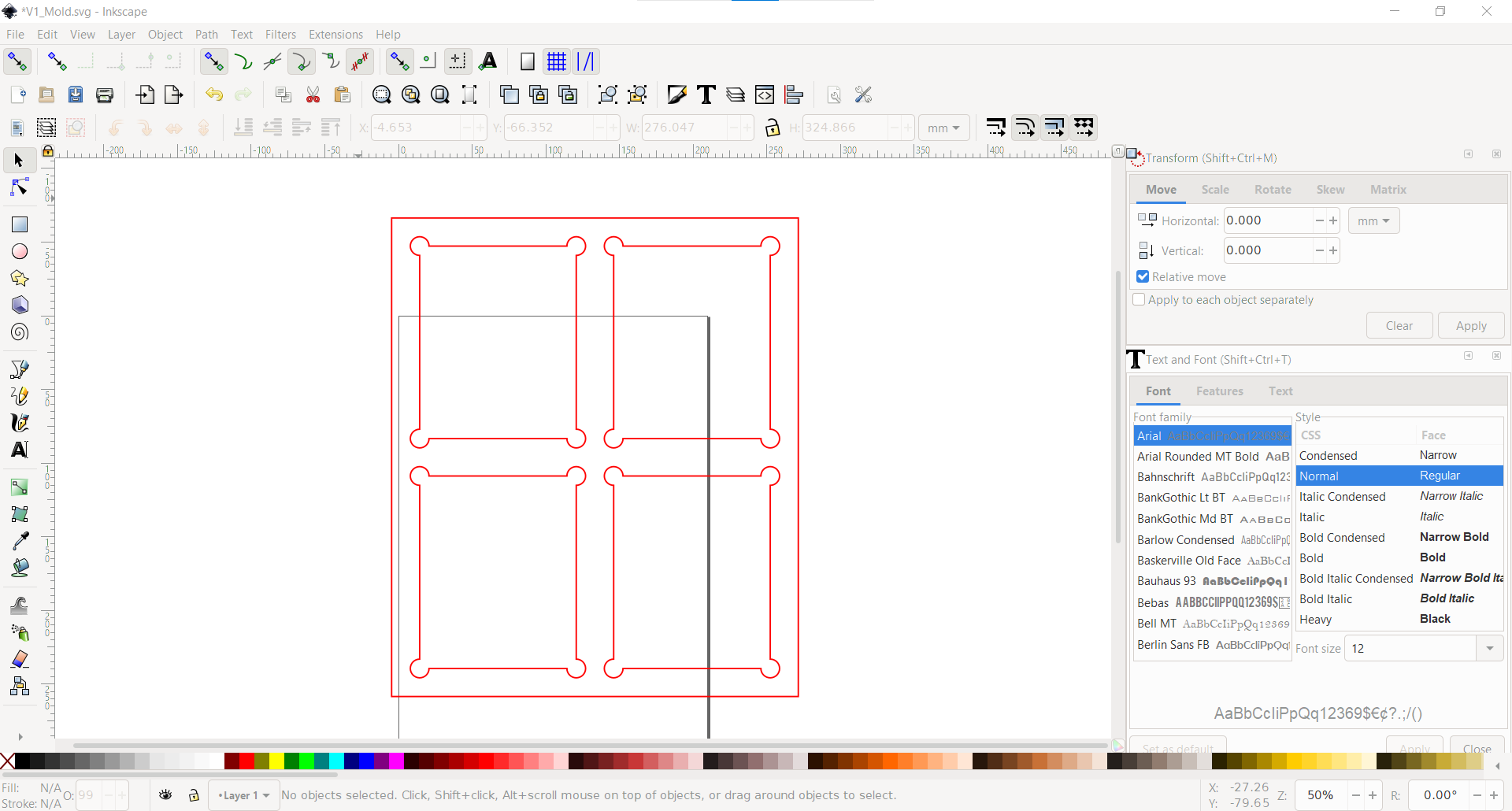This screenshot has width=1512, height=811.
Task: Select the Color dropper tool
Action: [20, 541]
